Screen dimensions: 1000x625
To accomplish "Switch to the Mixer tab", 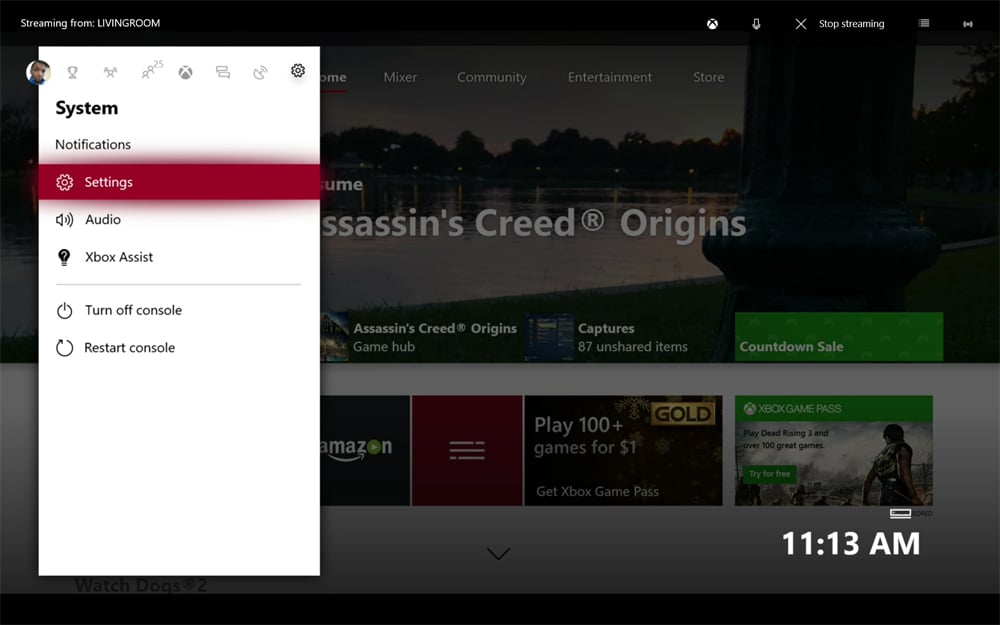I will [x=399, y=77].
